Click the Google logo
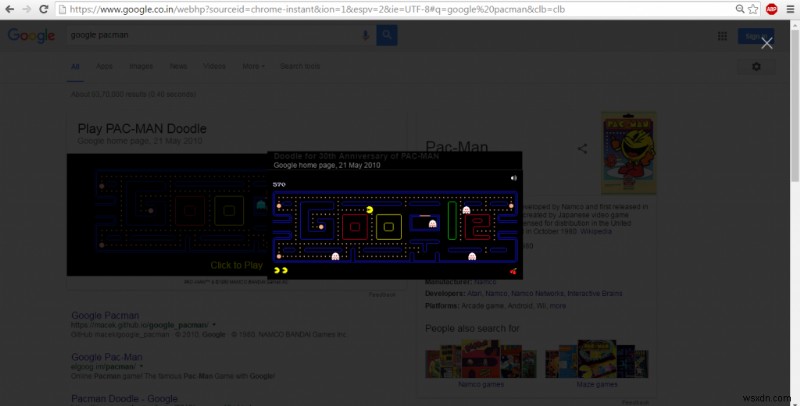The image size is (800, 406). 31,36
